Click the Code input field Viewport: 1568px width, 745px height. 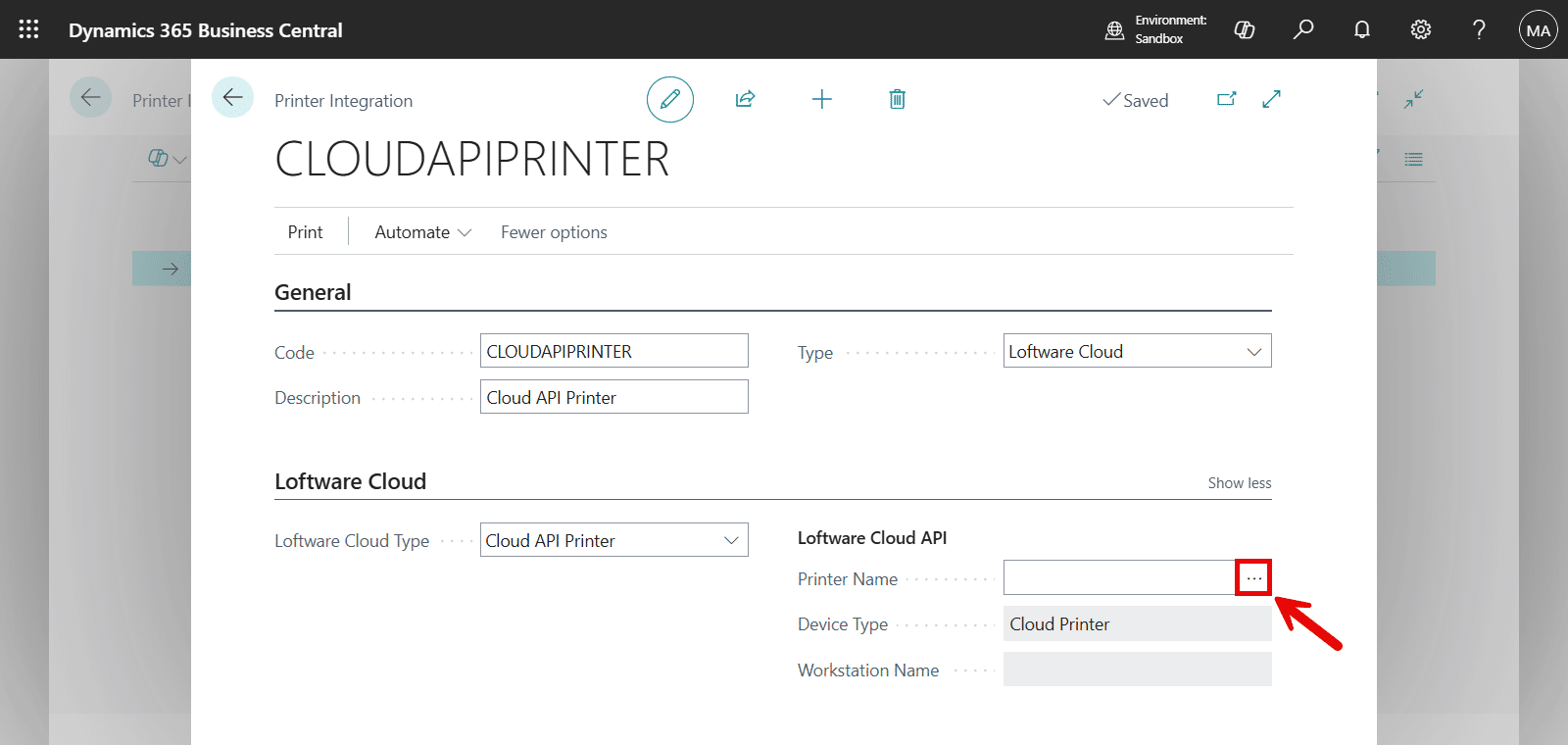(614, 351)
